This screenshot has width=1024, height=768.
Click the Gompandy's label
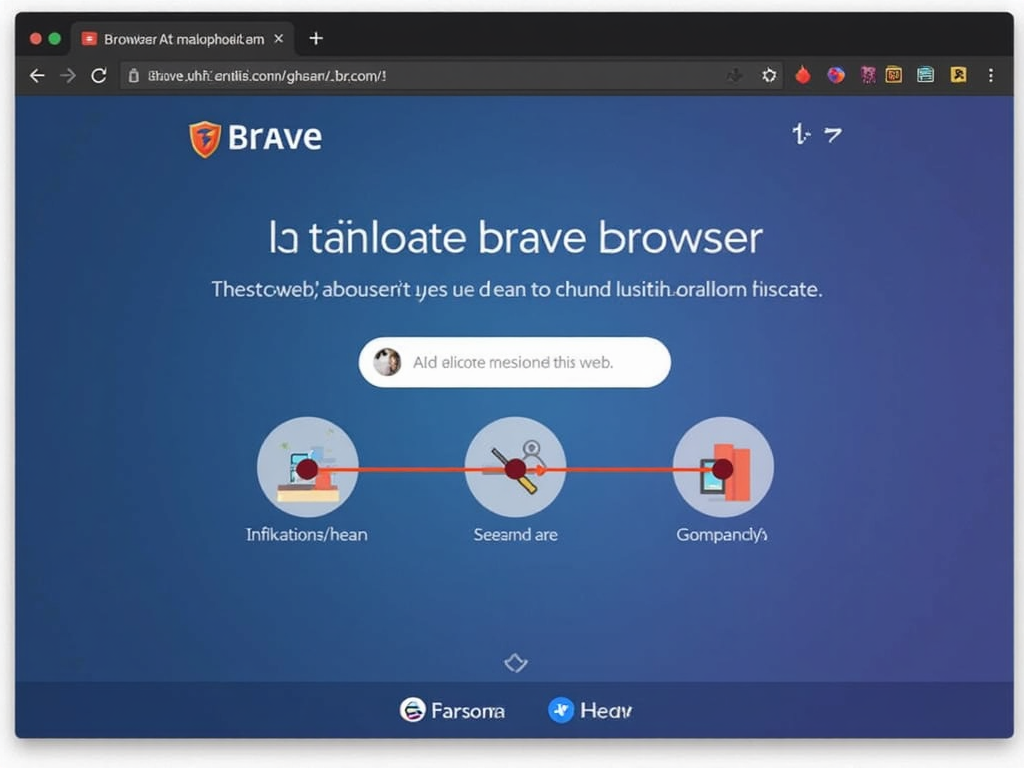722,535
